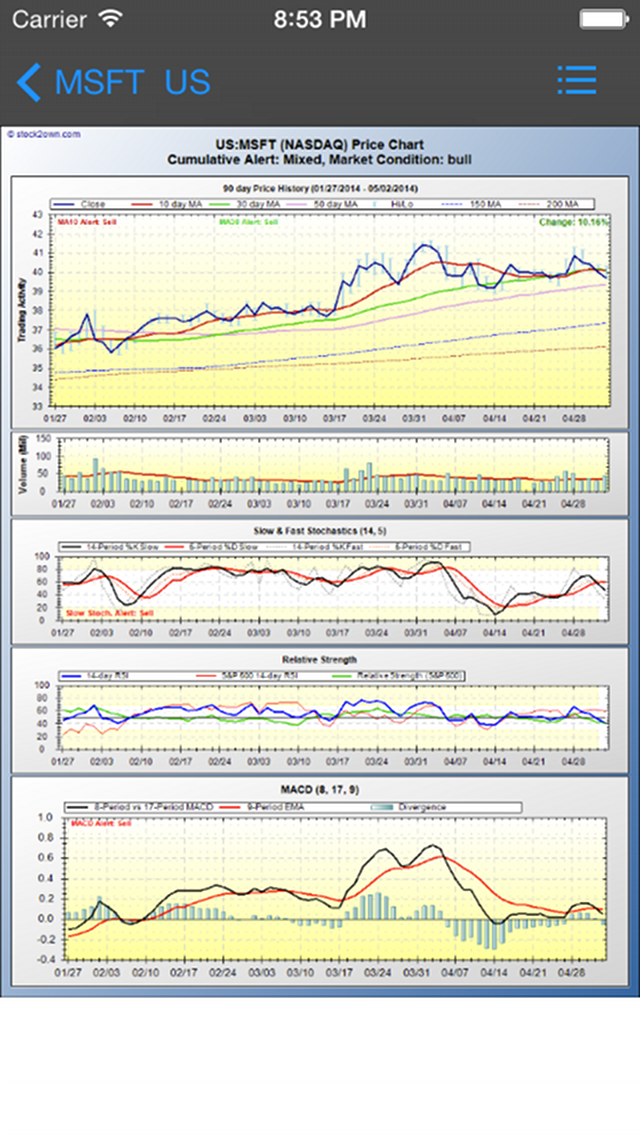
Task: Click the Relative Strength chart heading
Action: 320,660
